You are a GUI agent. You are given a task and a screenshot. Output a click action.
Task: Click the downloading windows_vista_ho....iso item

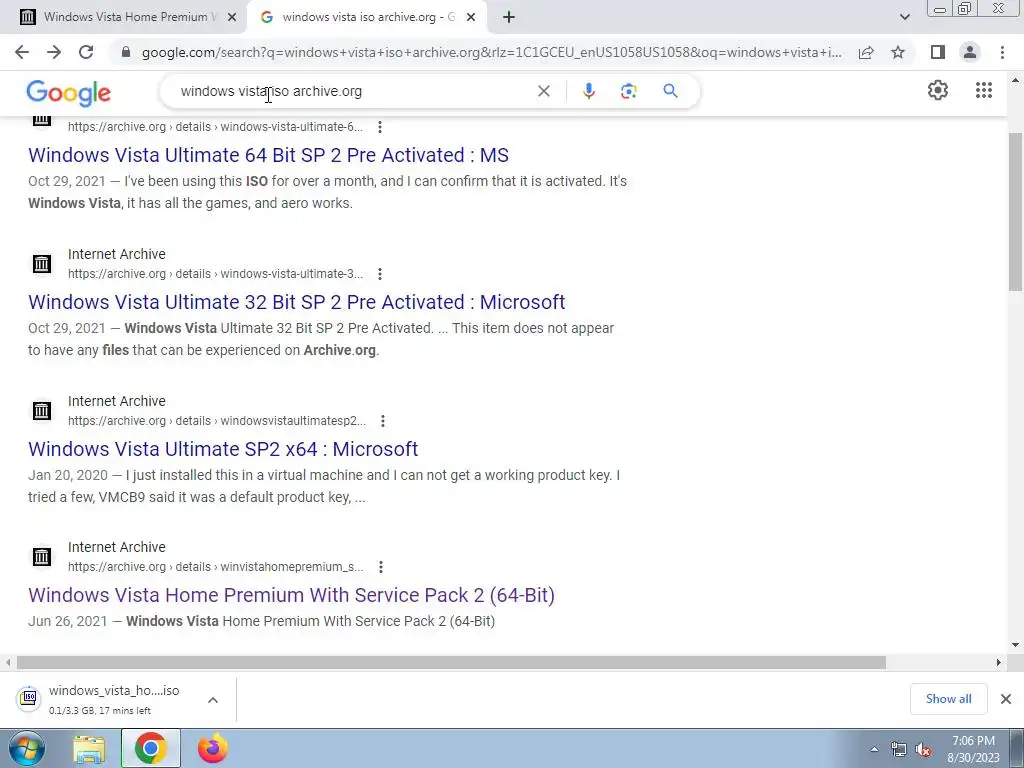coord(114,699)
